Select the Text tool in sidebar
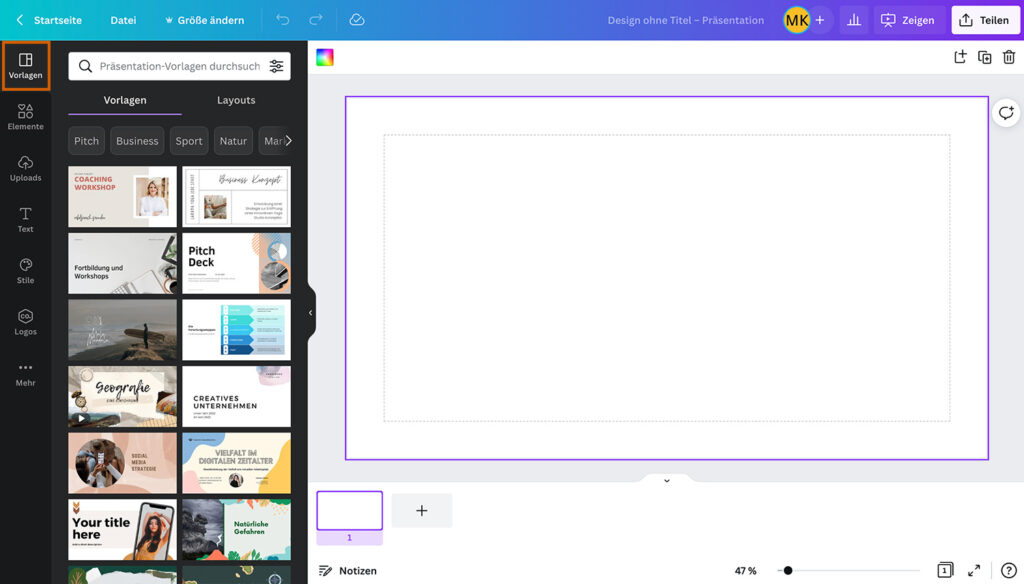This screenshot has width=1024, height=584. click(25, 220)
